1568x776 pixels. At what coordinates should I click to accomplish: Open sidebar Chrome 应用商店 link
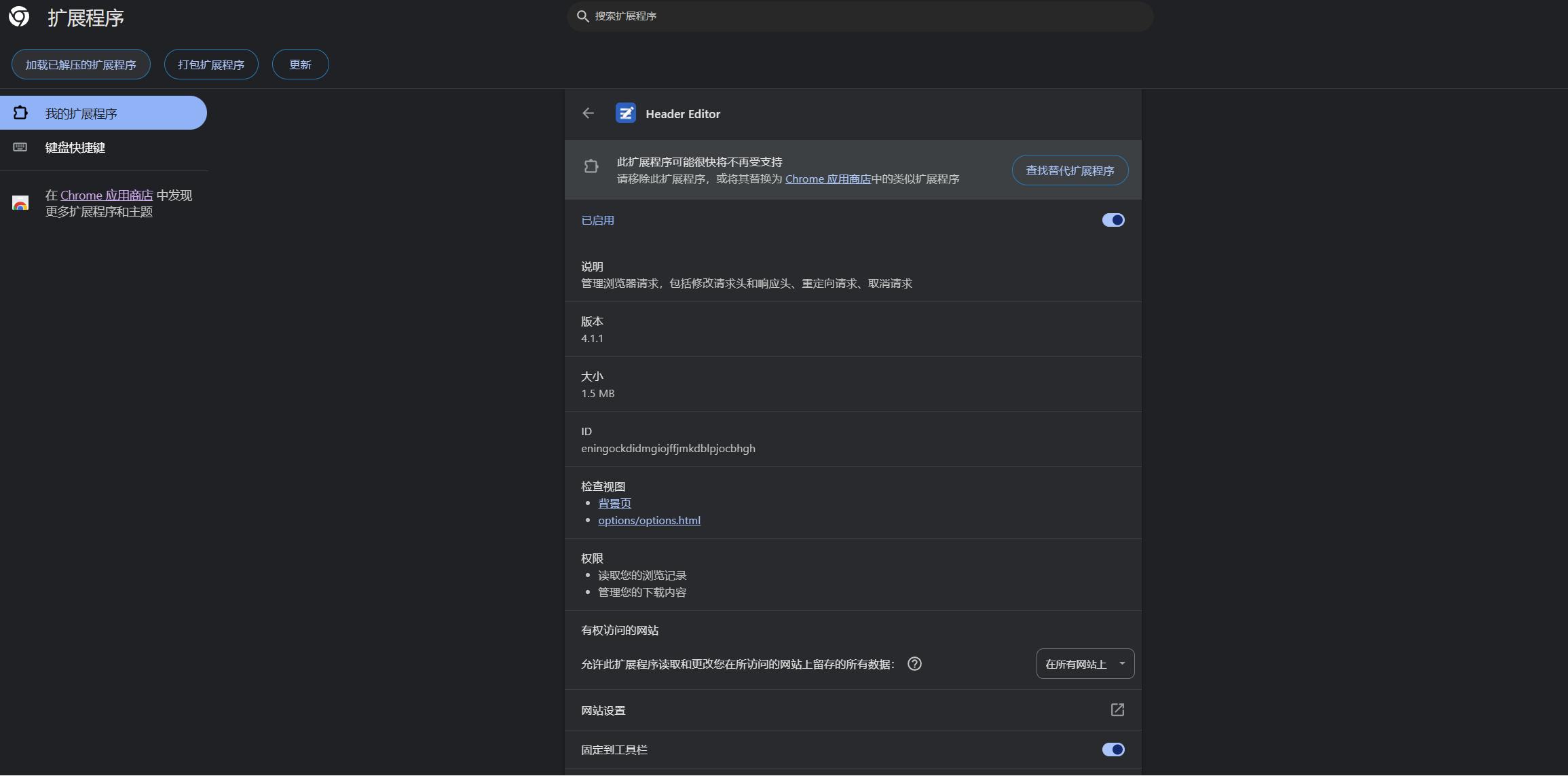click(x=107, y=196)
